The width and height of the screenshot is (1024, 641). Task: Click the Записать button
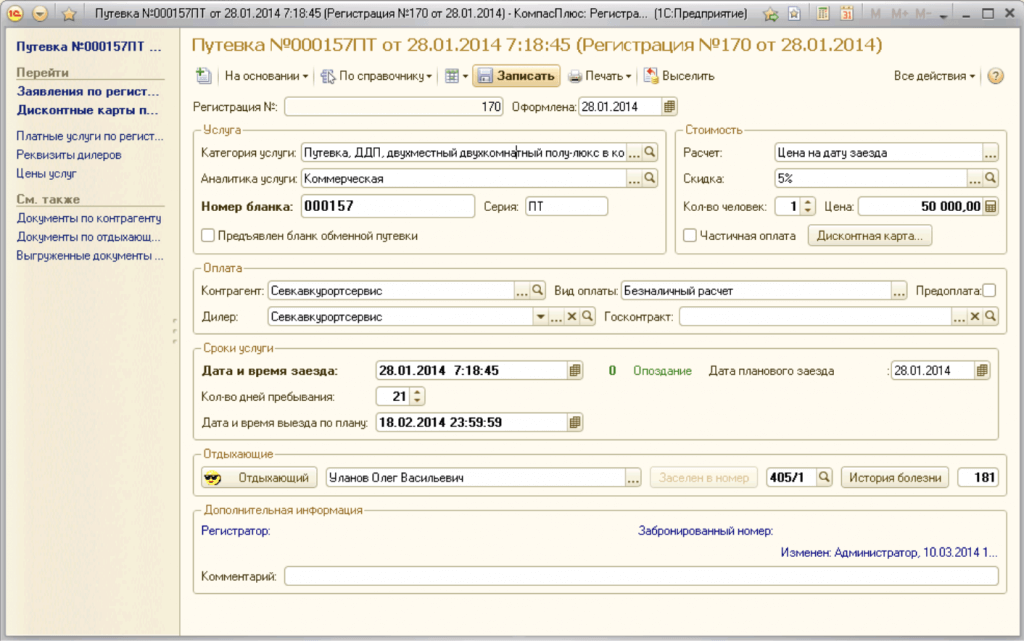pyautogui.click(x=517, y=76)
